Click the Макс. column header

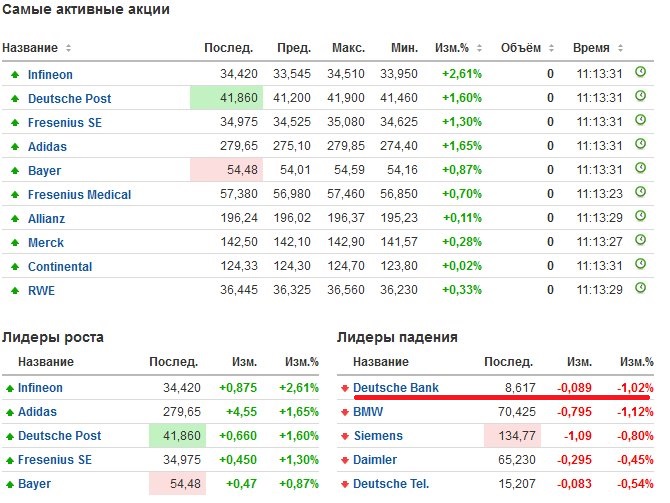coord(348,48)
